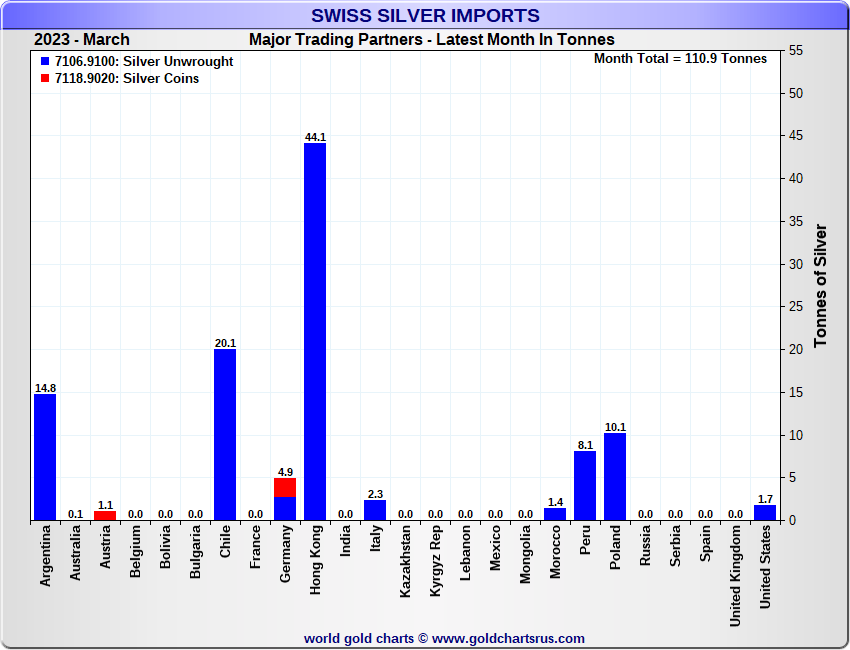
Task: Click the Mongolia axis label
Action: point(525,554)
